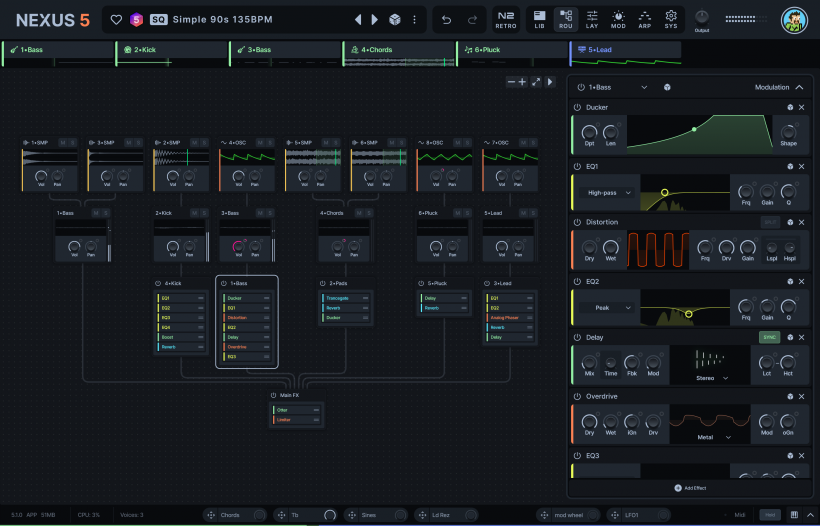Adjust the Distortion Wet knob

pyautogui.click(x=611, y=247)
